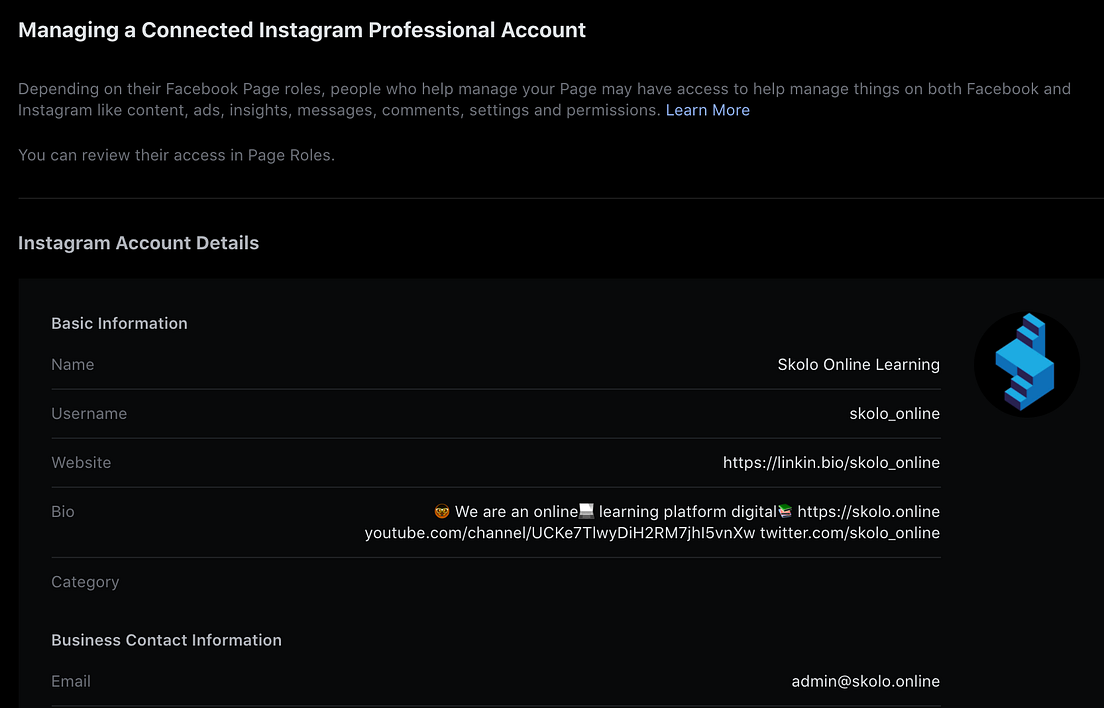This screenshot has height=708, width=1104.
Task: Click the twitter.com/skolo_online link
Action: 848,533
